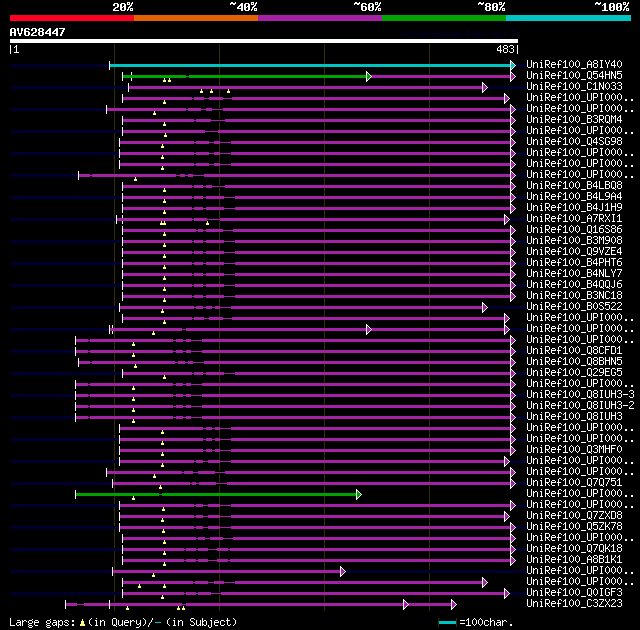Select the UniRef100_Q5ZK78 label
This screenshot has width=640, height=630.
(574, 527)
